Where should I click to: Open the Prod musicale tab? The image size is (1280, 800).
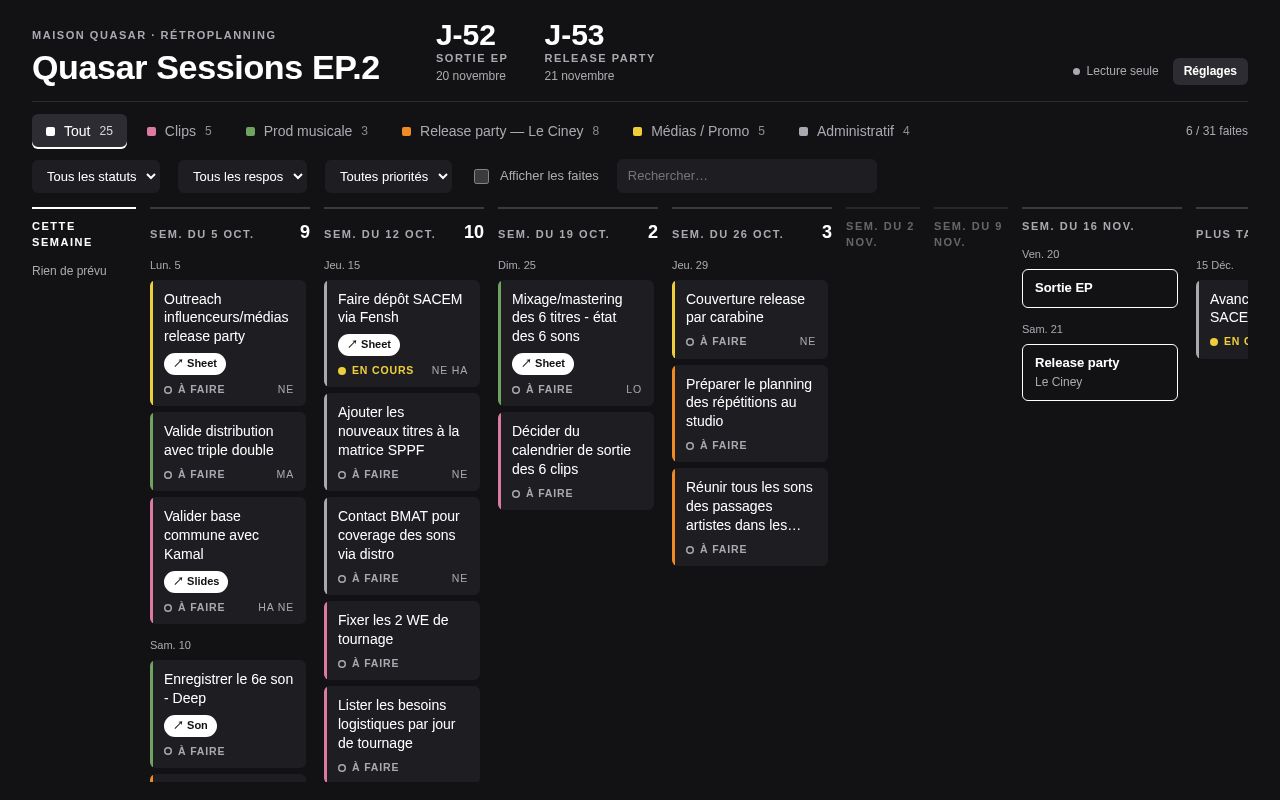click(307, 131)
